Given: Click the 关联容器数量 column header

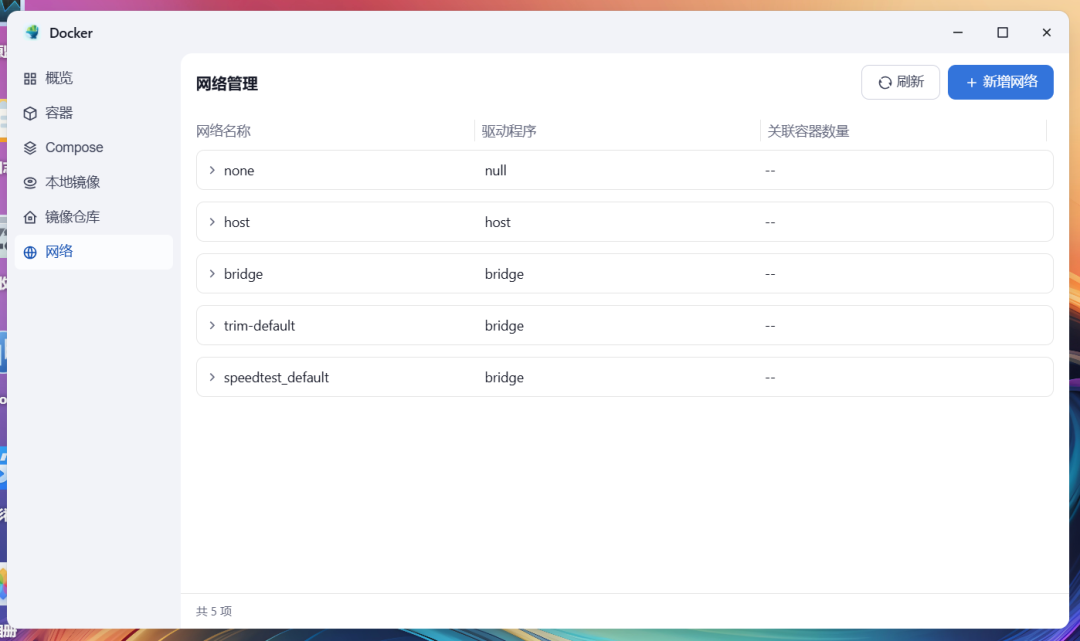Looking at the screenshot, I should [x=808, y=131].
